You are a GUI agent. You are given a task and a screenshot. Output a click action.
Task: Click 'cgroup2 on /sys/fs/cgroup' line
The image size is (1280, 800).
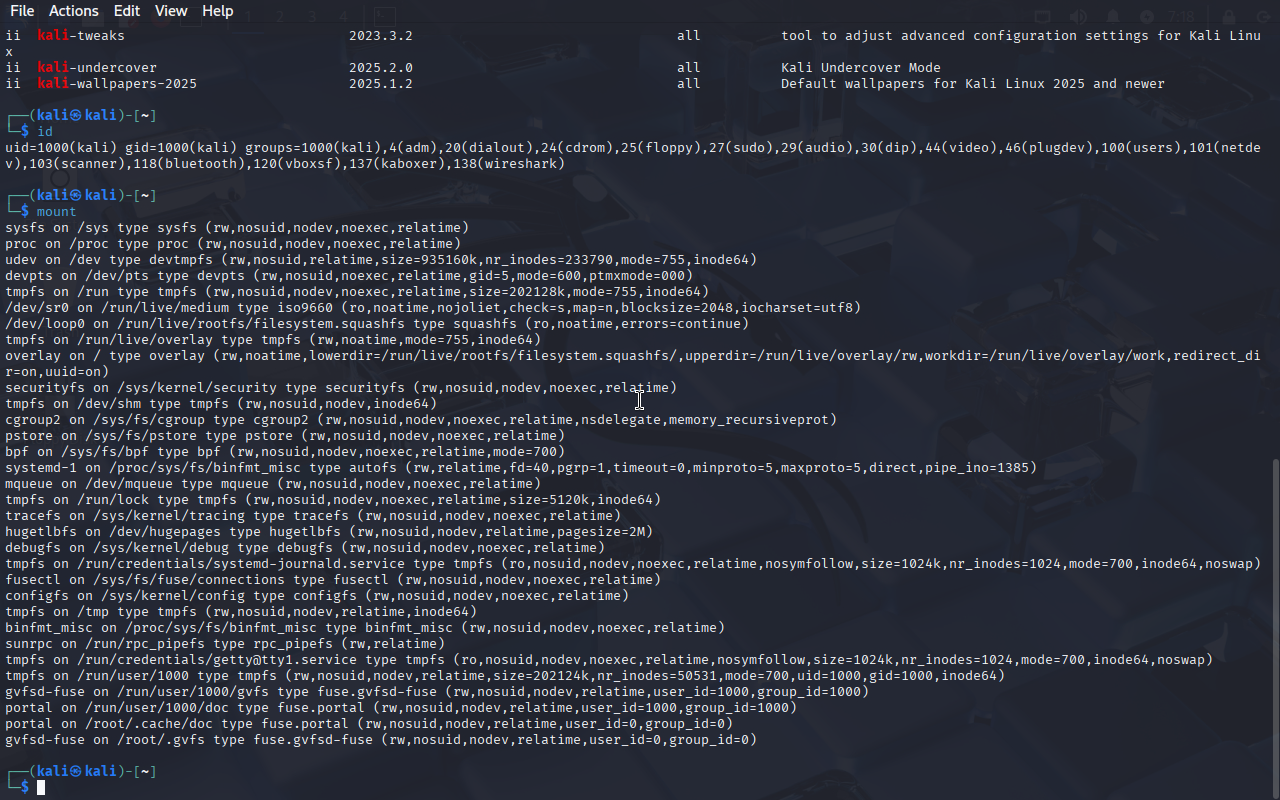click(421, 419)
